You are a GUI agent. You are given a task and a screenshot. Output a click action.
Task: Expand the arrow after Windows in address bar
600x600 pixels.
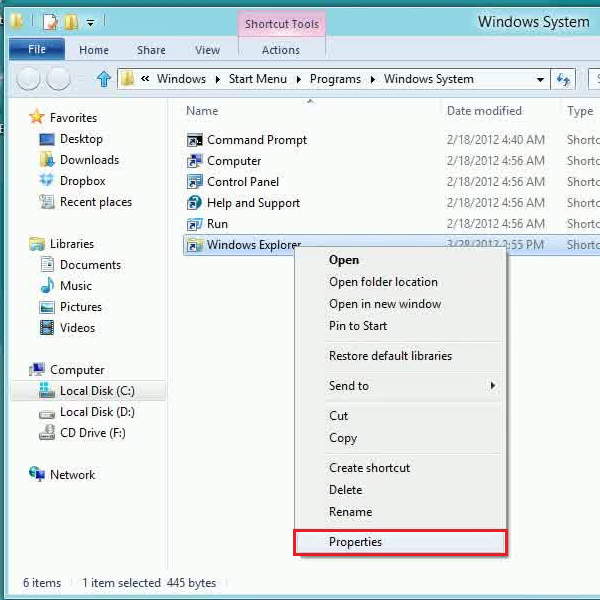point(217,80)
